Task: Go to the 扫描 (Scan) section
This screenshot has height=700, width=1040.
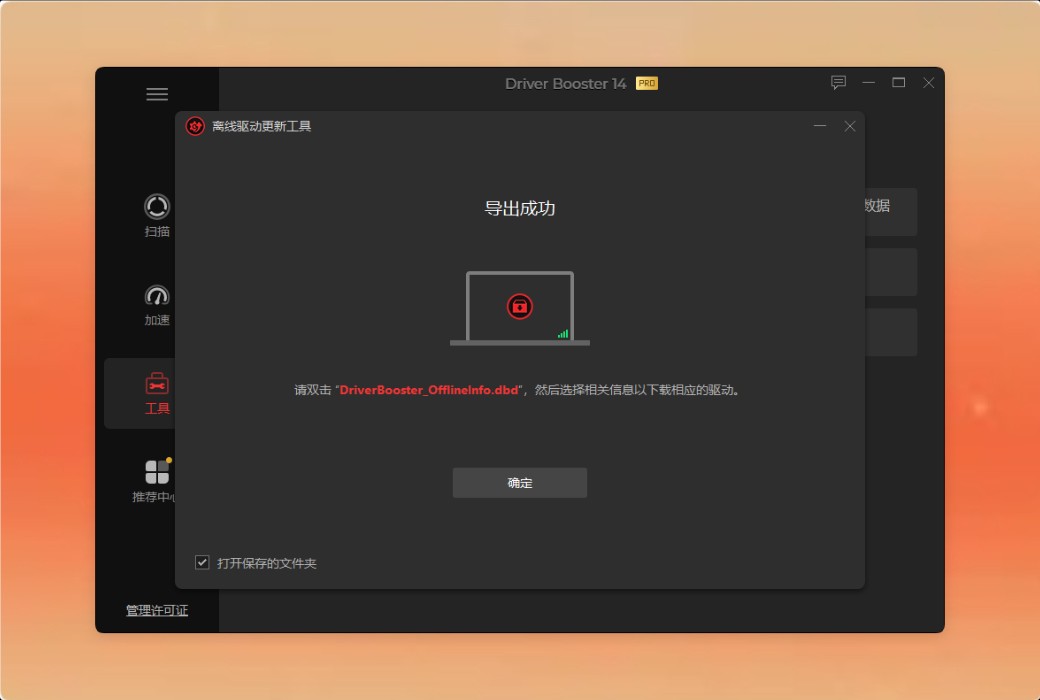Action: point(157,216)
